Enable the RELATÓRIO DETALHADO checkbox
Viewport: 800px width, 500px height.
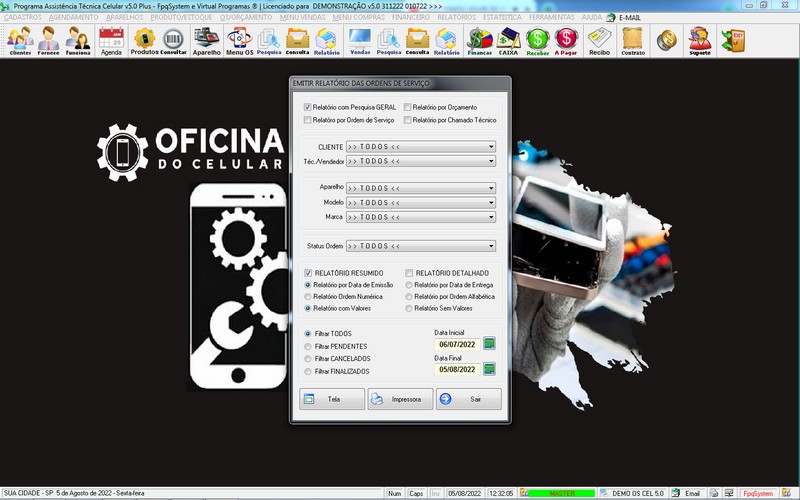(409, 273)
